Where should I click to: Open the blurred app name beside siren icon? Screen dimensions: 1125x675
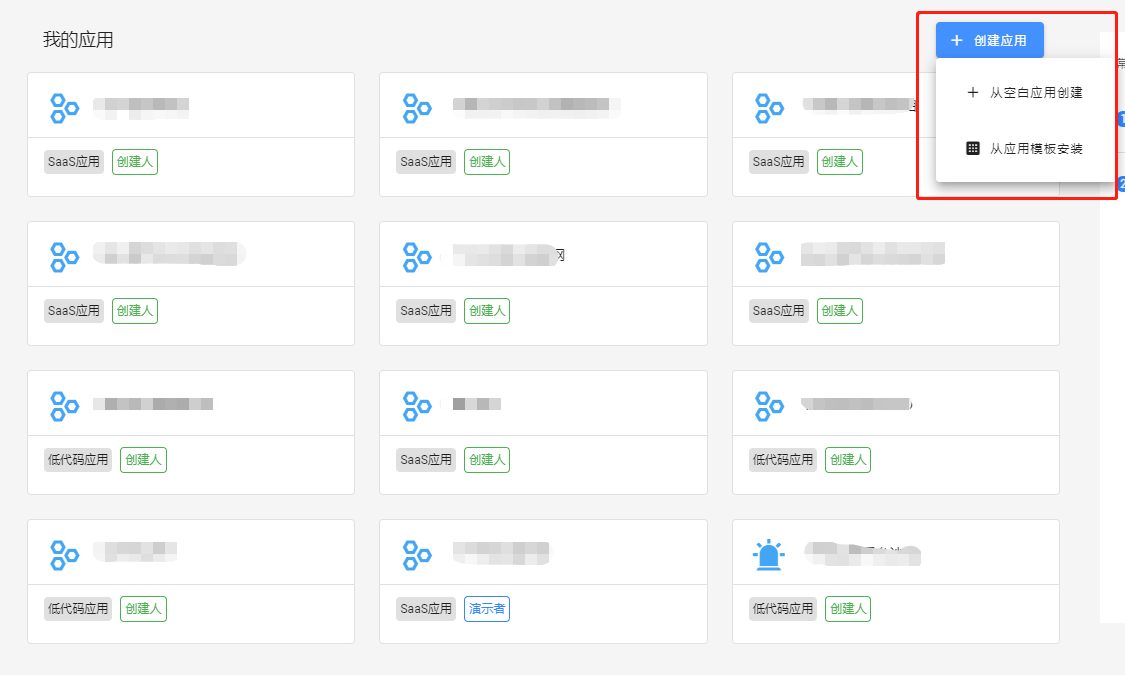click(862, 552)
